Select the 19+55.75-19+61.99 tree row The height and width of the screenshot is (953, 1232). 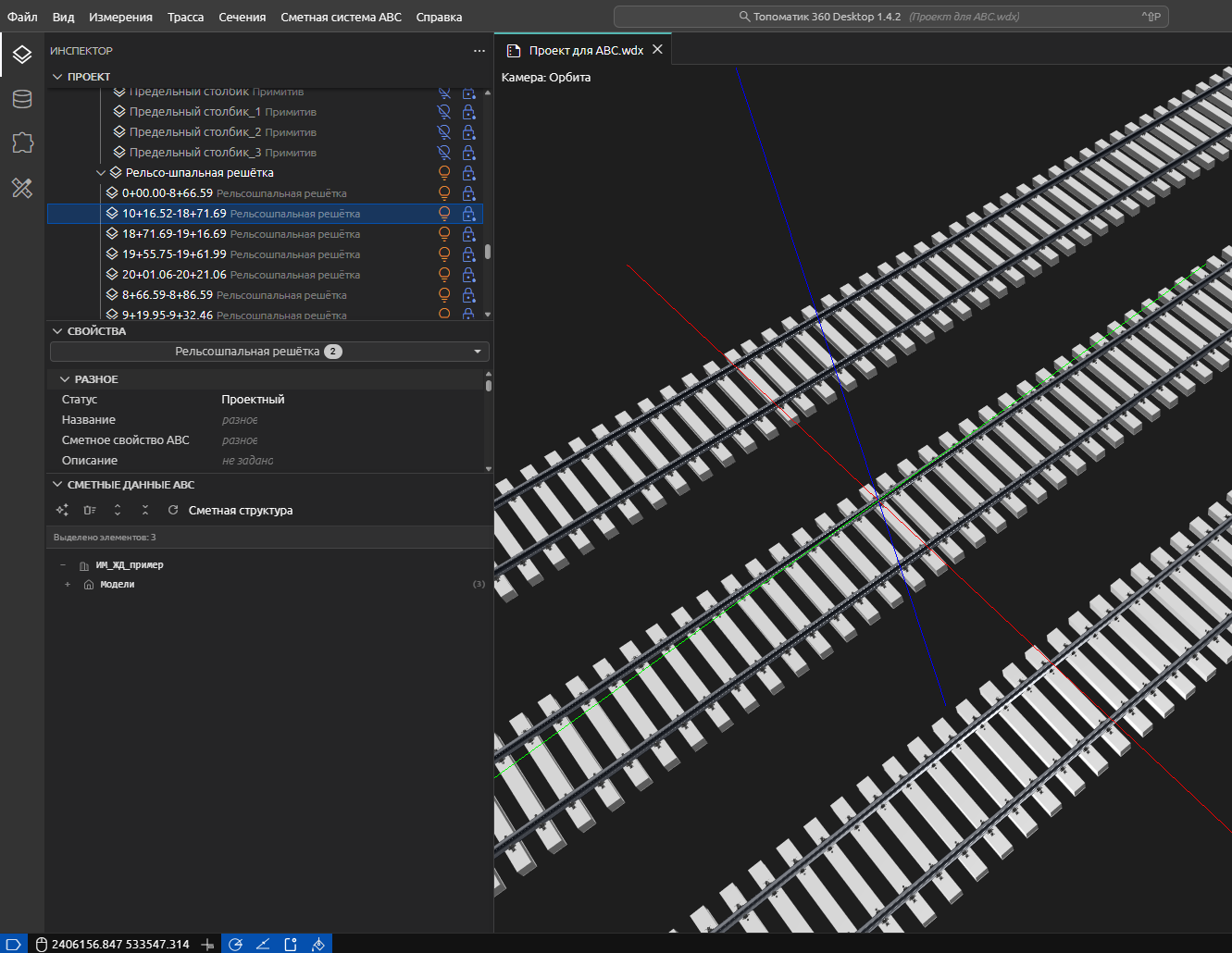pos(265,254)
